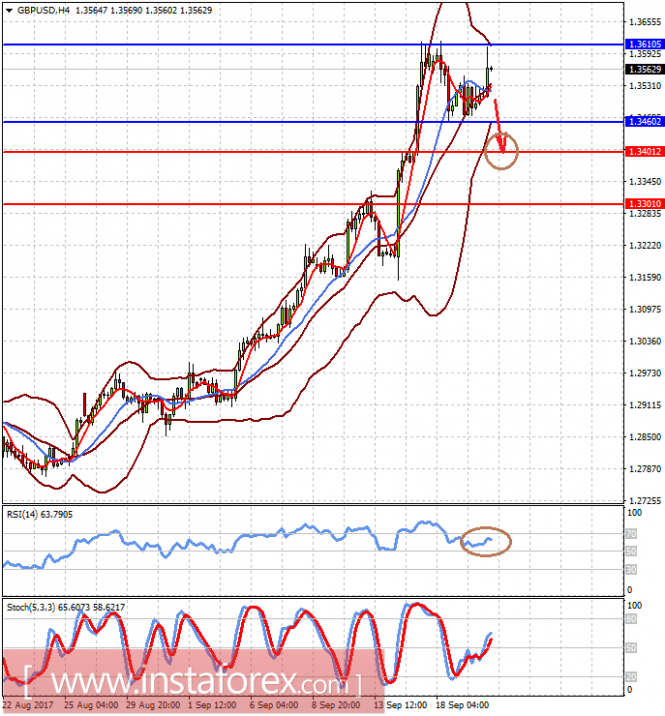
Task: Click the Stochastic 80 level marker
Action: pyautogui.click(x=631, y=619)
